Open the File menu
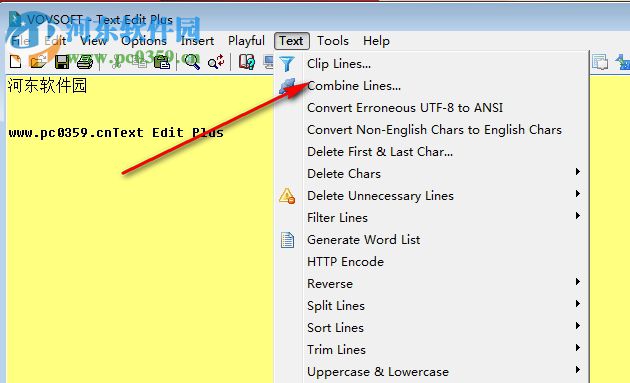The width and height of the screenshot is (630, 383). point(20,41)
